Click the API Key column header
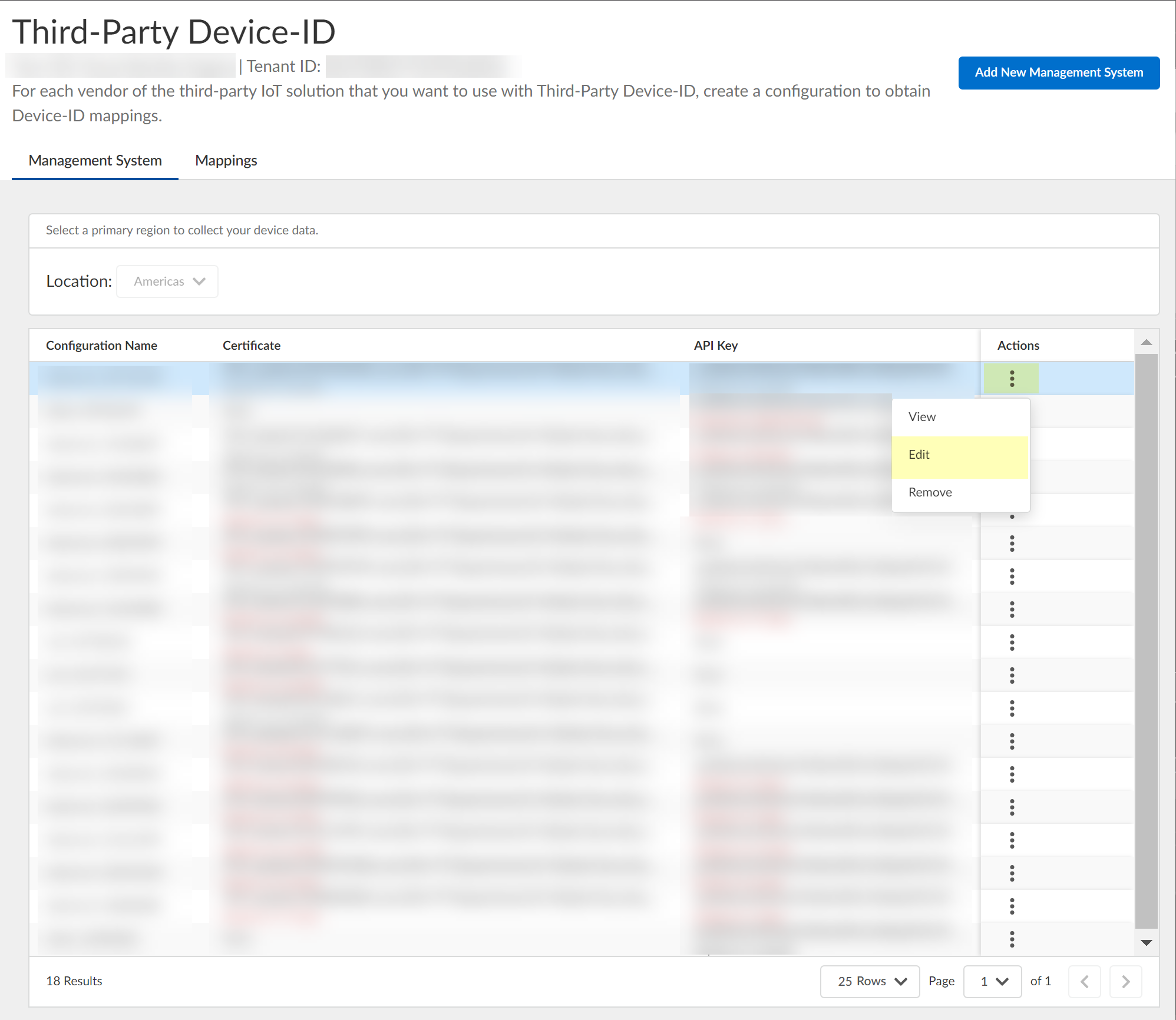Screen dimensions: 1176x1020 (x=715, y=346)
